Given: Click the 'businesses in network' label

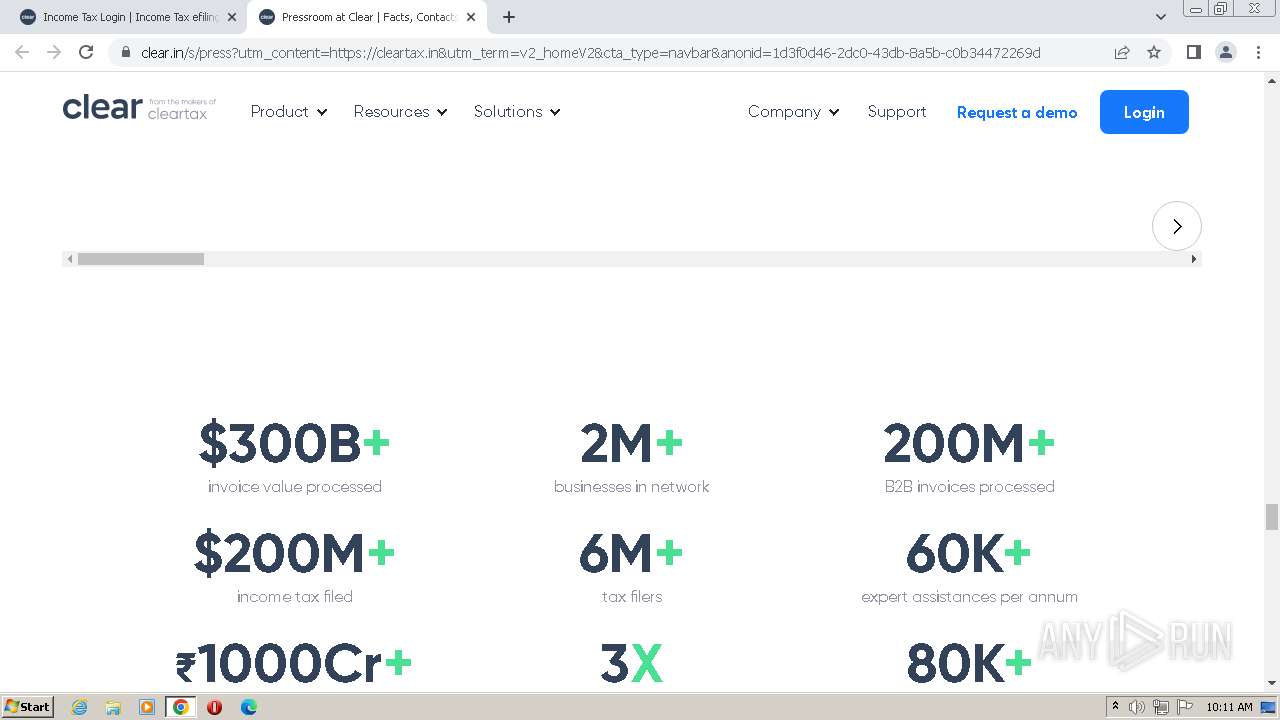Looking at the screenshot, I should point(632,487).
